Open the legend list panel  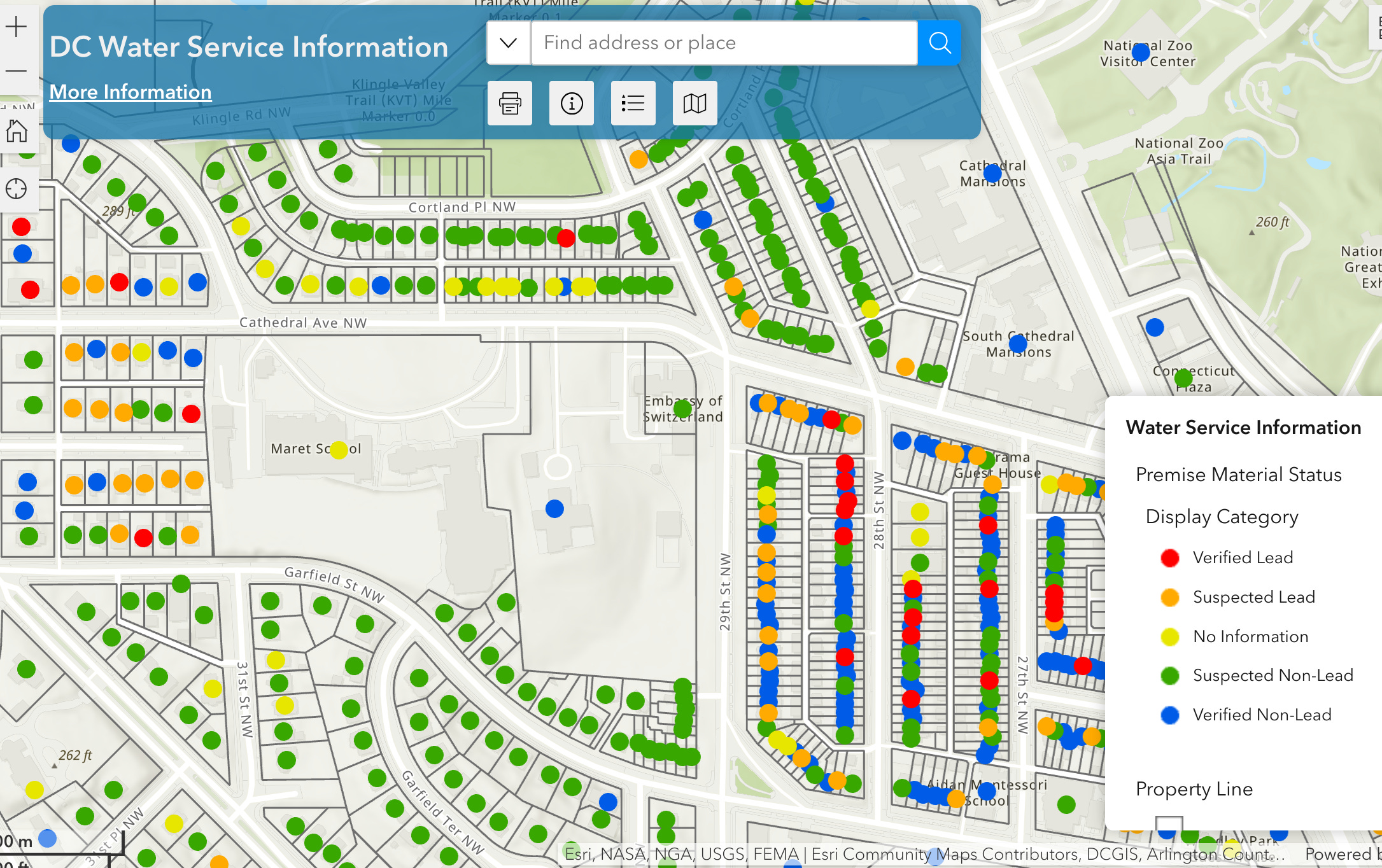click(x=633, y=103)
